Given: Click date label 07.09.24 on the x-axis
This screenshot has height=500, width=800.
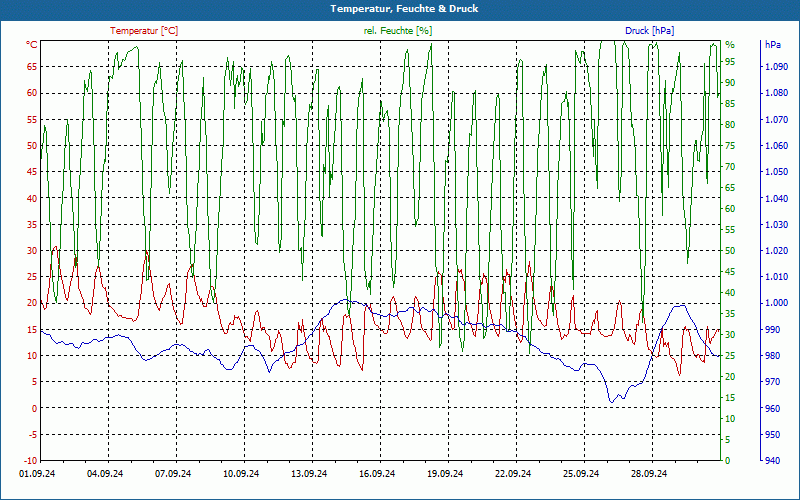Looking at the screenshot, I should [x=173, y=474].
